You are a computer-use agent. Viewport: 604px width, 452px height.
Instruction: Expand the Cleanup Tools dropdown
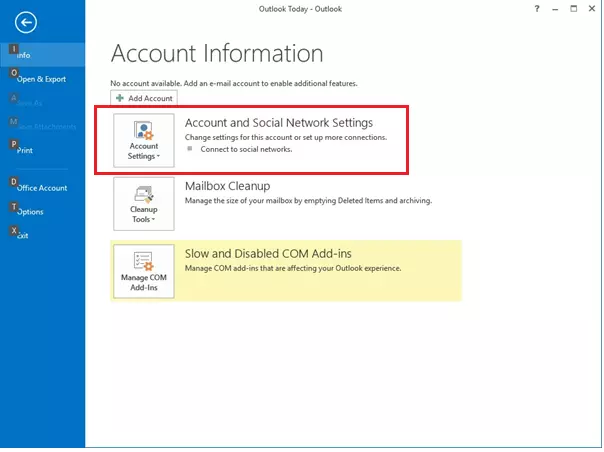click(x=144, y=204)
